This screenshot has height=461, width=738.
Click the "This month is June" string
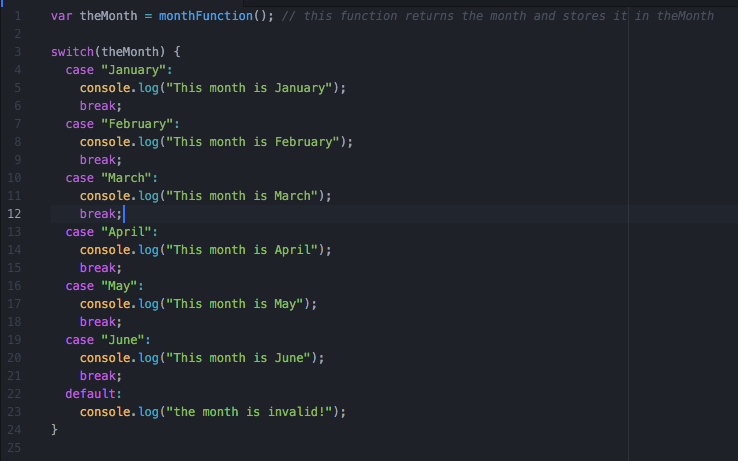click(x=238, y=358)
